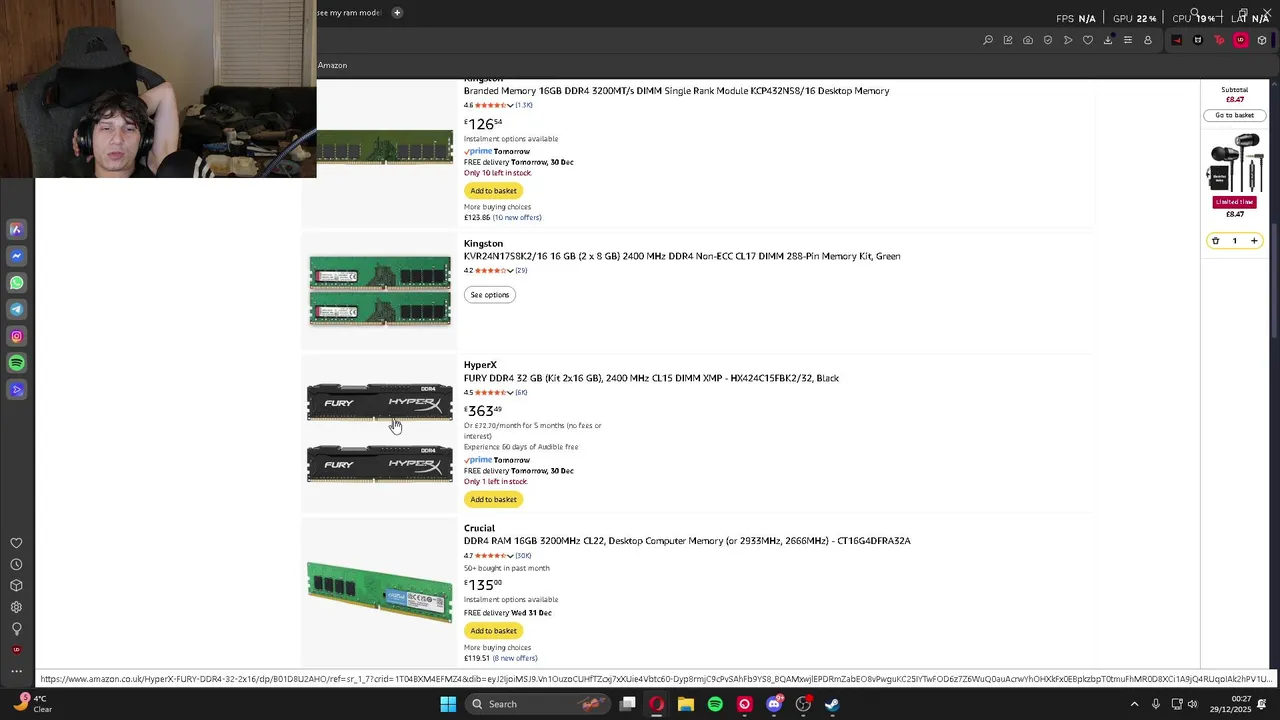
Task: Add Kingston 16GB DDR4 3200 to basket
Action: pos(493,191)
